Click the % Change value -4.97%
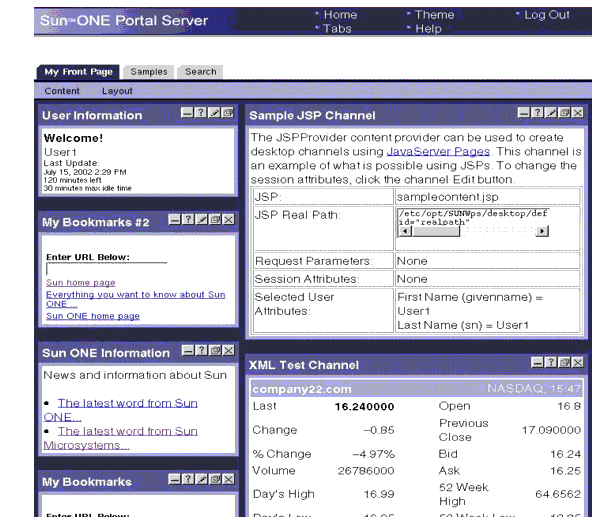Viewport: 609px width, 517px height. [373, 454]
